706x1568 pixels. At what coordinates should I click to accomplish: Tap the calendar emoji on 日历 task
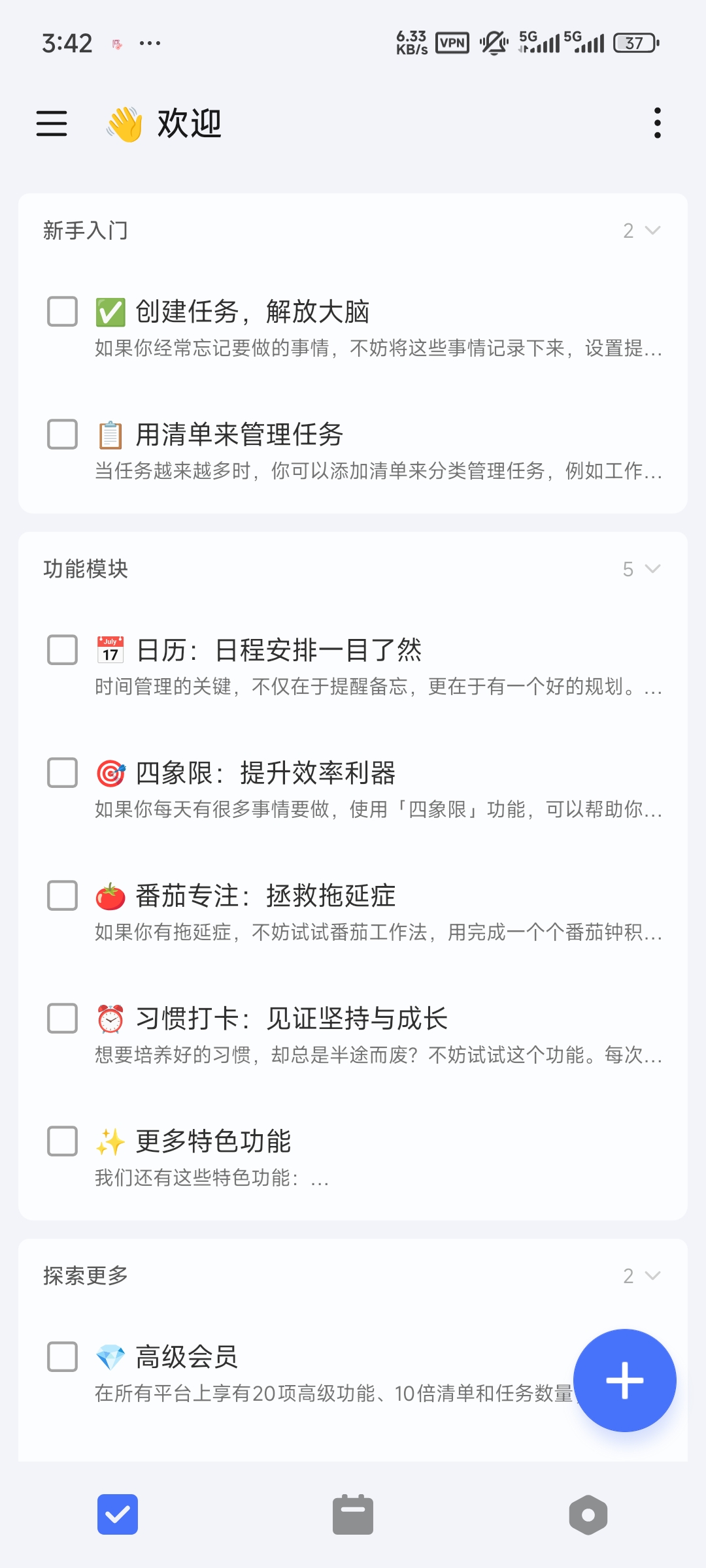click(110, 650)
